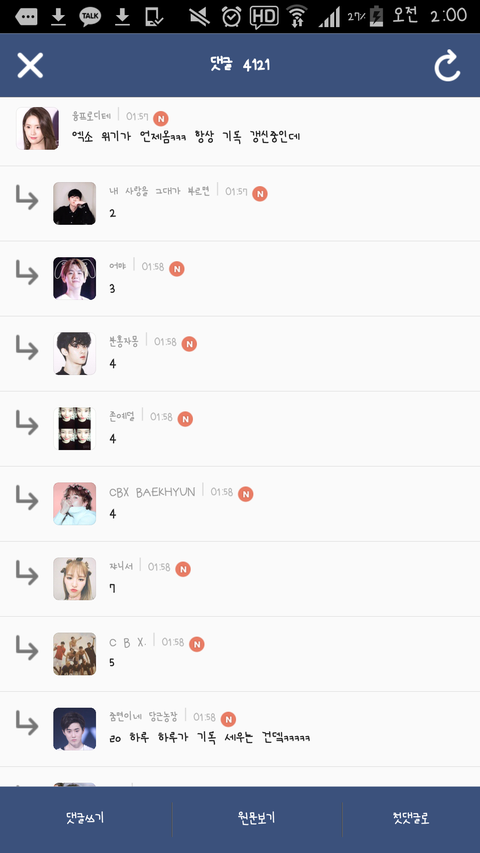Tap the Wi-Fi status icon
This screenshot has height=853, width=480.
click(x=297, y=16)
